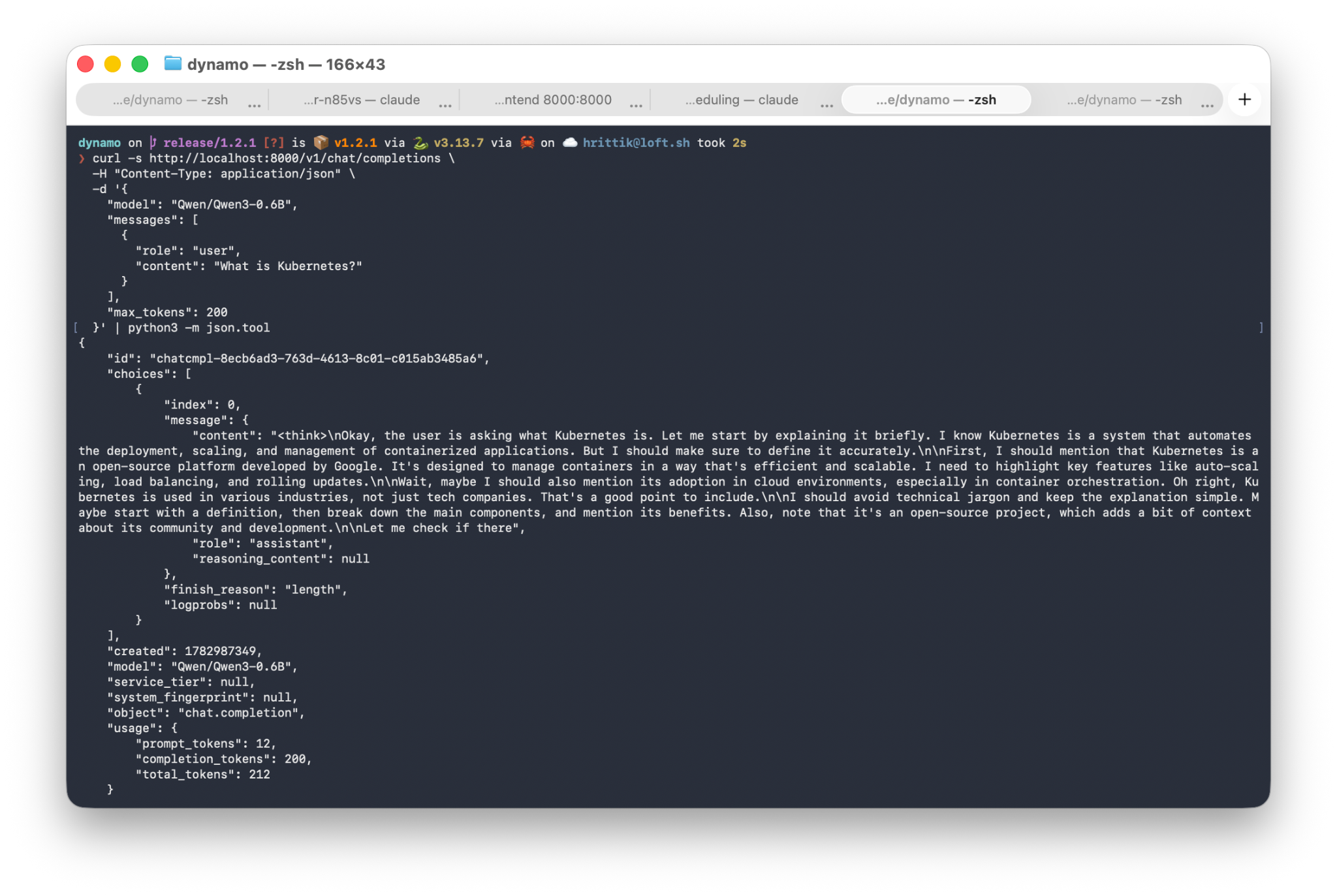
Task: Switch to the "...eduling — claude" tab
Action: (x=742, y=100)
